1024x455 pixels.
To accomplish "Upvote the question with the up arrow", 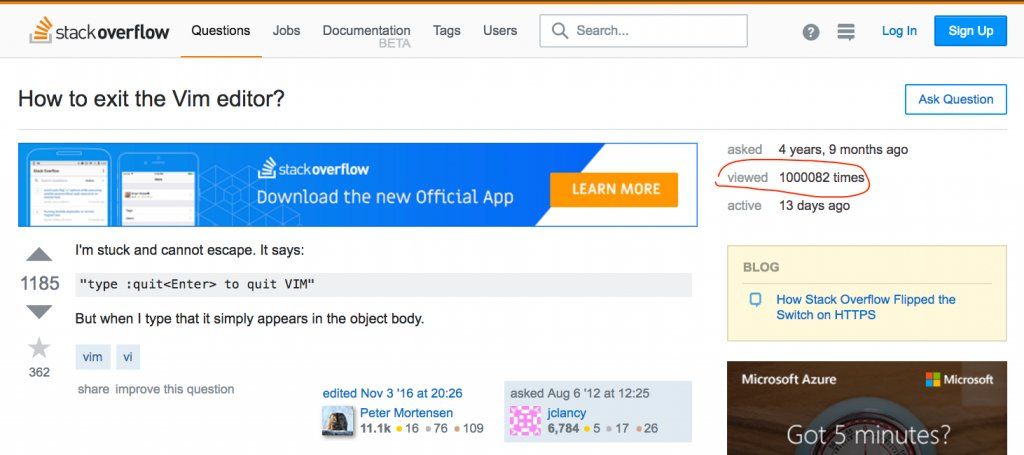I will (39, 255).
